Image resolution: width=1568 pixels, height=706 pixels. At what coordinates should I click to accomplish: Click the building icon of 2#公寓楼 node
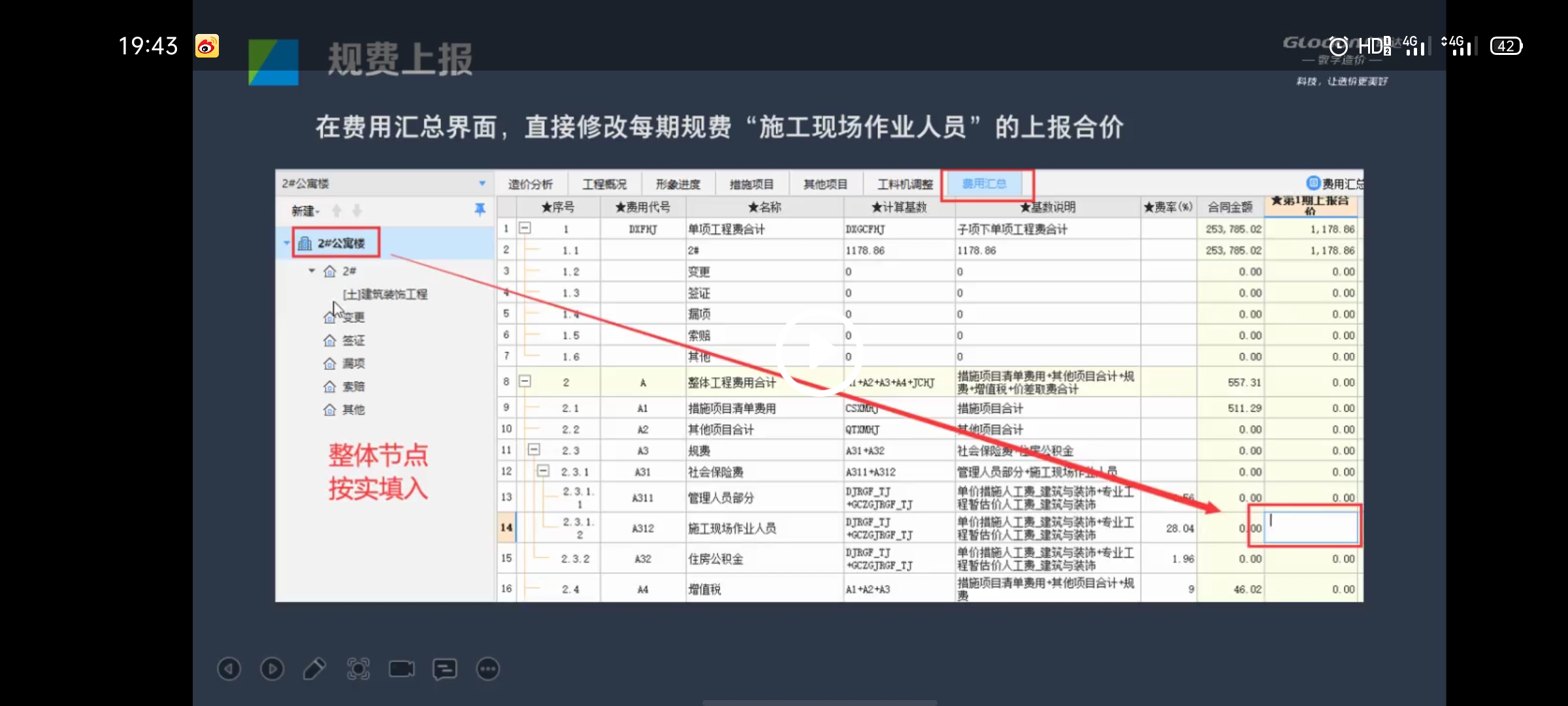coord(304,243)
